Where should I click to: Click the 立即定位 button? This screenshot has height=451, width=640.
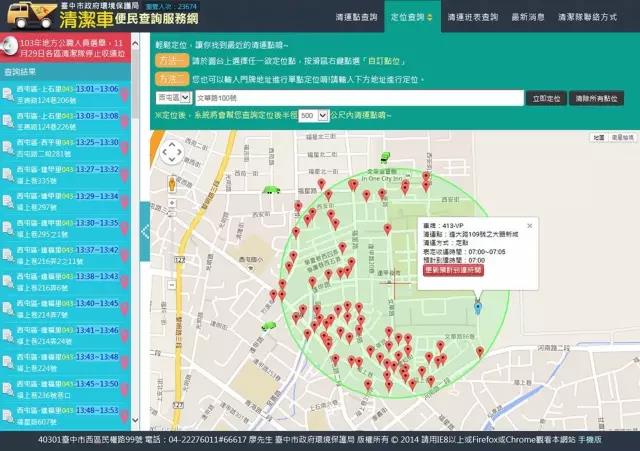pos(546,98)
